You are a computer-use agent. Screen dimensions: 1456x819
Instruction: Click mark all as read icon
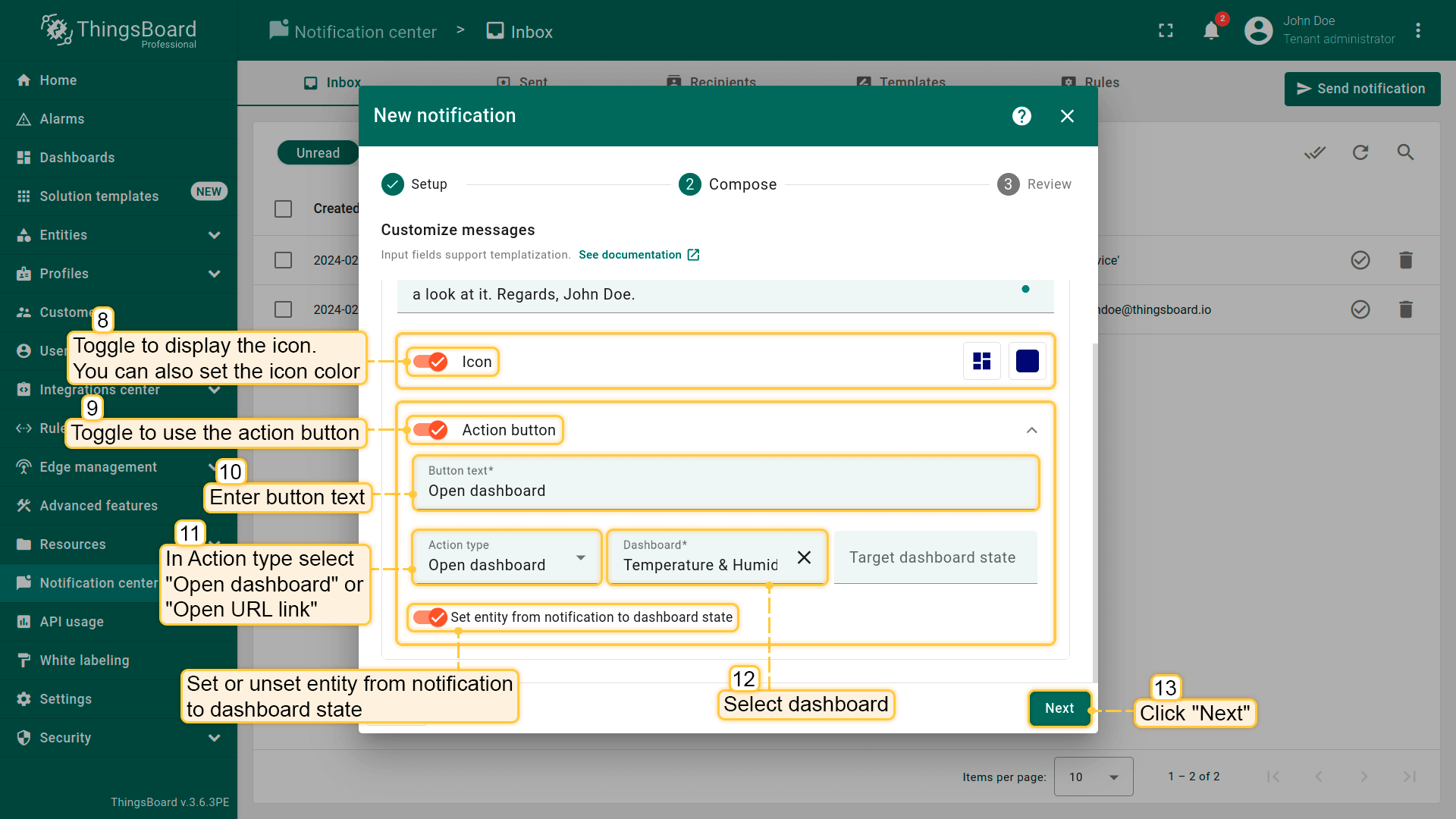click(1315, 152)
